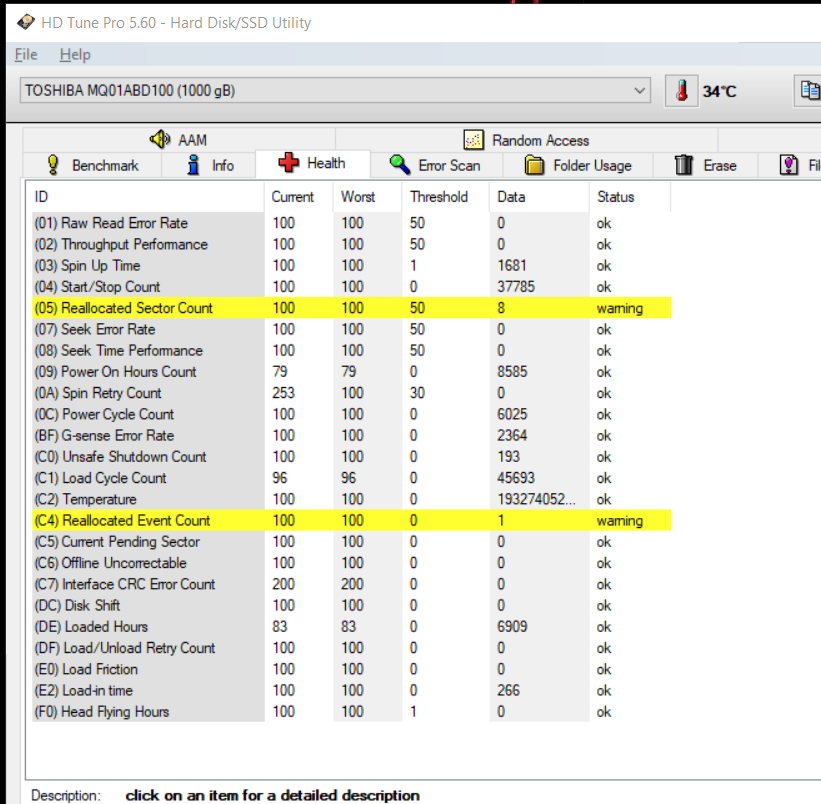Click the blue Info icon
821x804 pixels.
coord(193,165)
